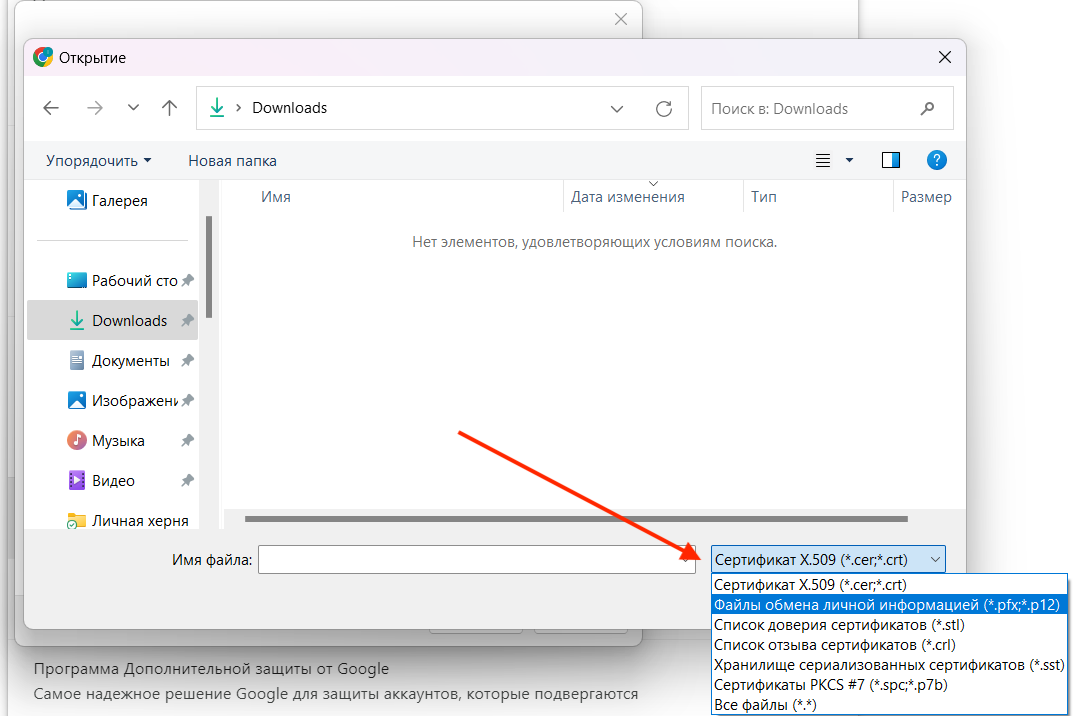Click the Галерея icon in sidebar
1082x716 pixels.
(x=76, y=200)
